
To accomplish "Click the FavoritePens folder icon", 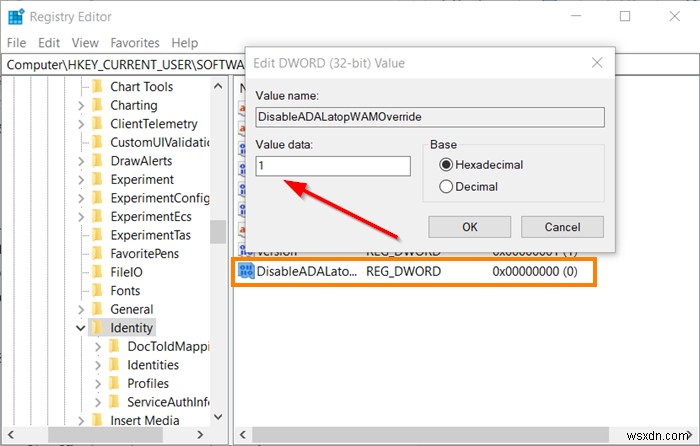I will 97,254.
